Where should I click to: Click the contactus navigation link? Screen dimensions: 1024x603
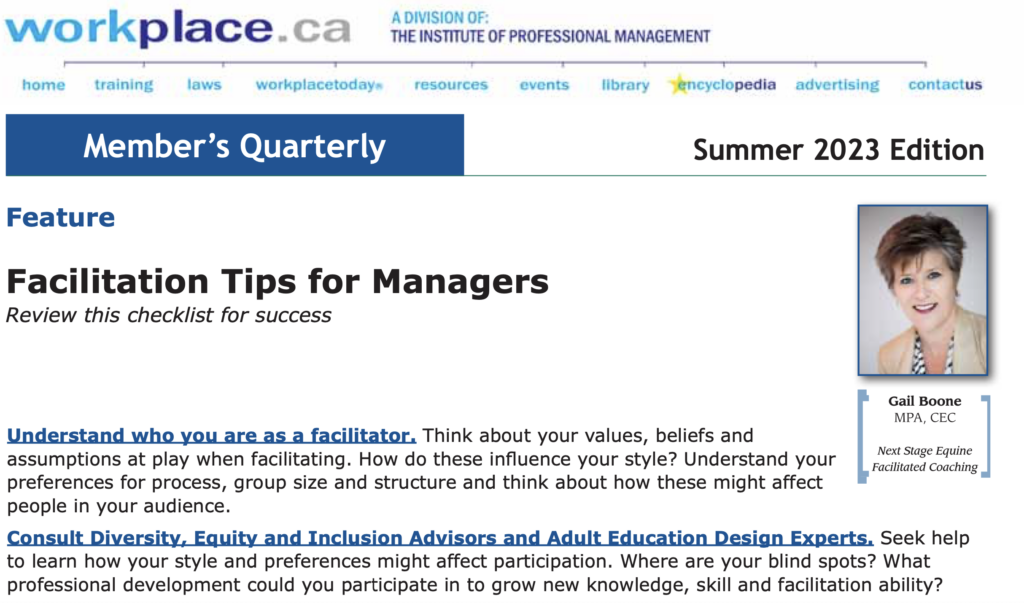tap(945, 85)
